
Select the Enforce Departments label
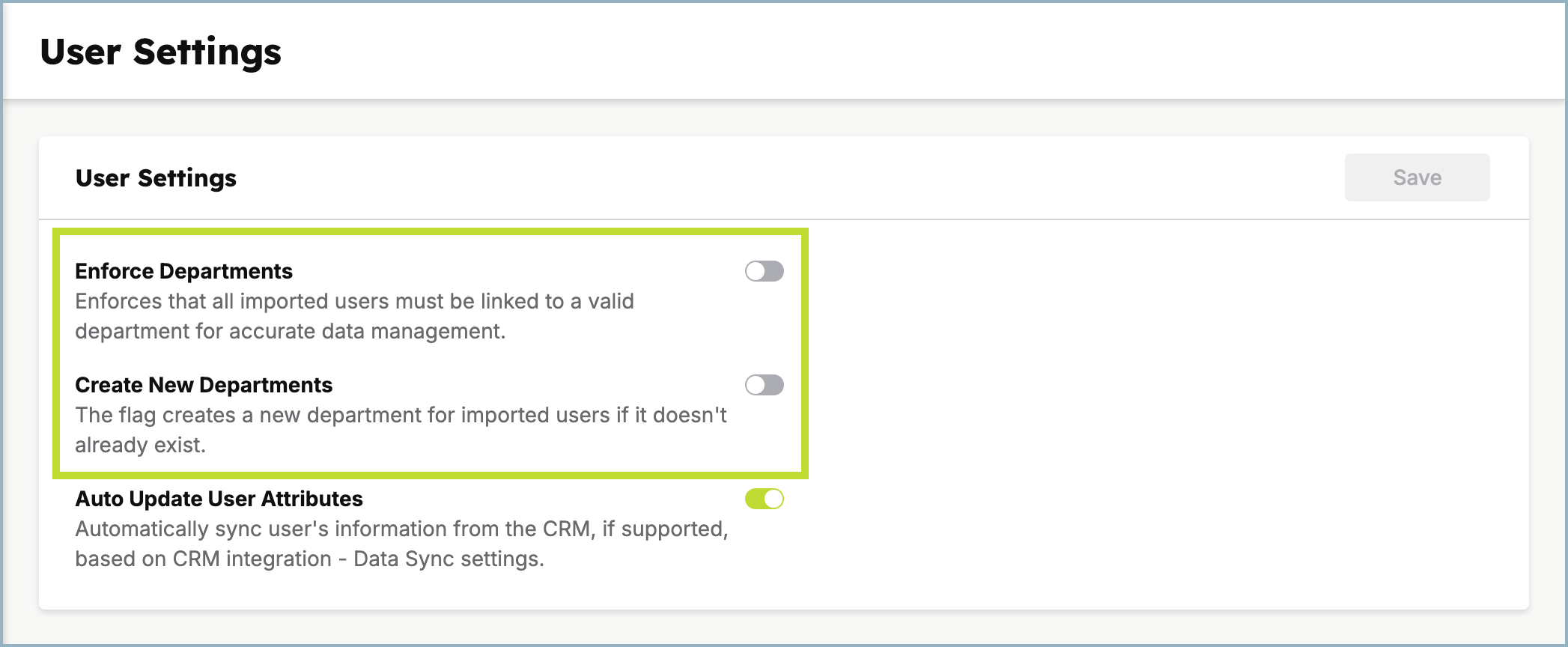point(183,271)
